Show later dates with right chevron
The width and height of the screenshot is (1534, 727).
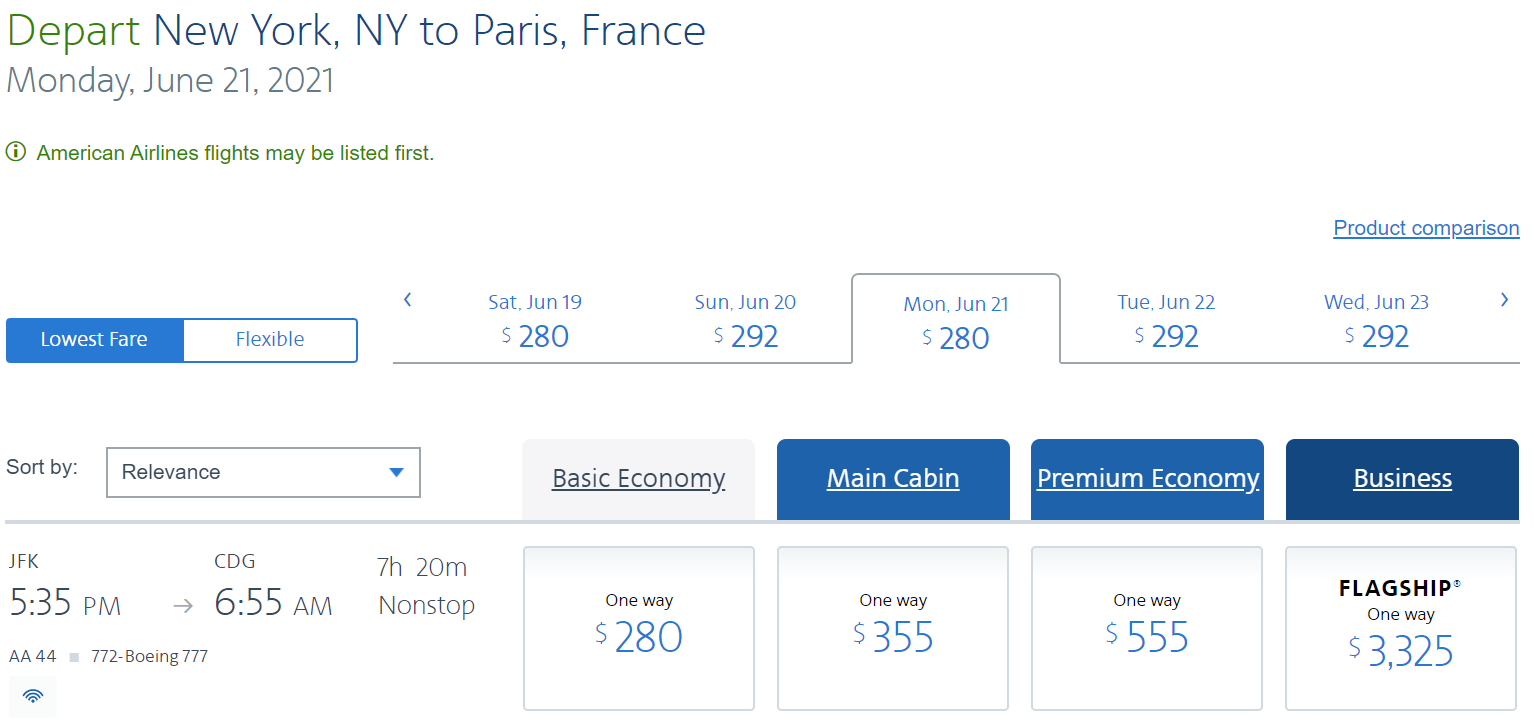[1504, 299]
